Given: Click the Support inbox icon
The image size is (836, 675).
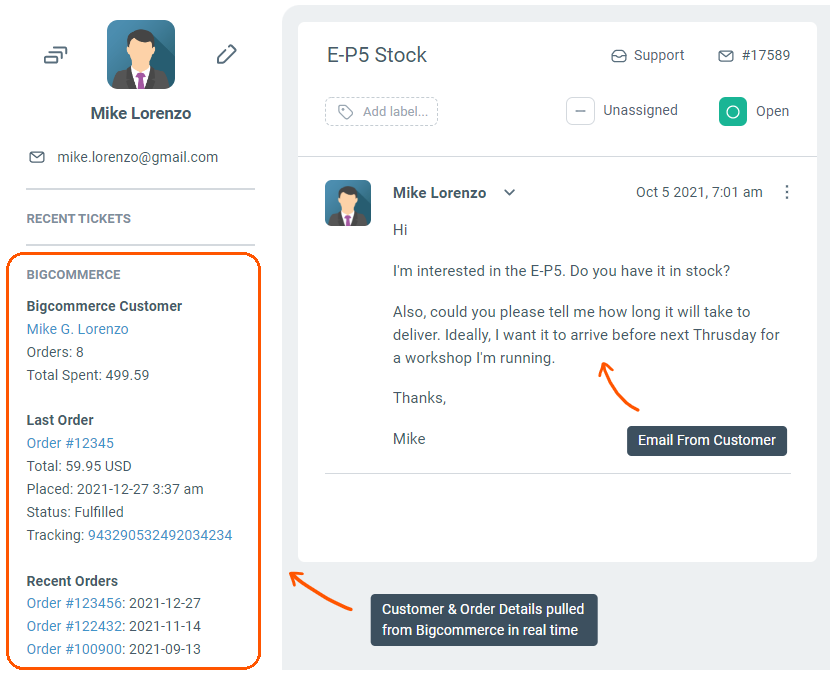Looking at the screenshot, I should click(x=619, y=56).
